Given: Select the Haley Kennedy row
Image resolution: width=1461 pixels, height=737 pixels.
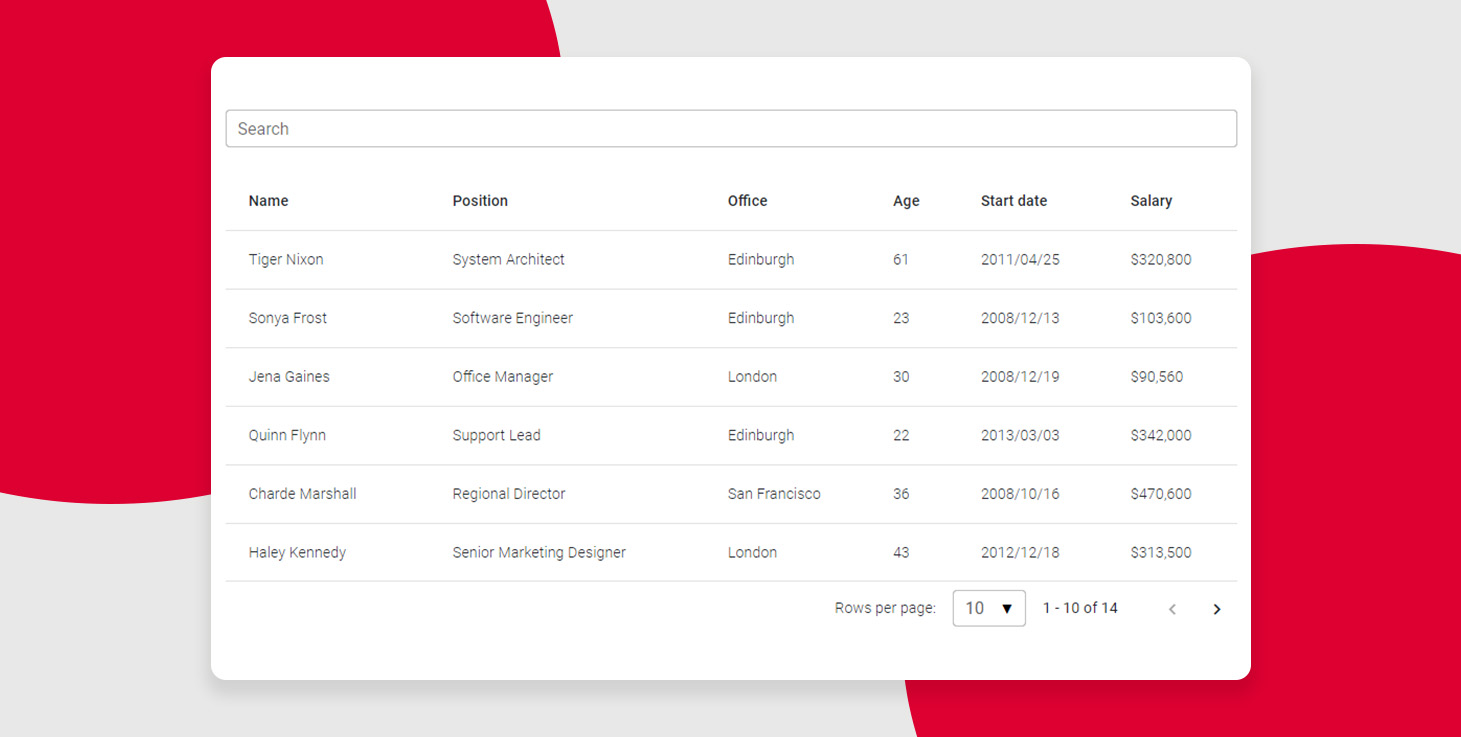Looking at the screenshot, I should (297, 552).
